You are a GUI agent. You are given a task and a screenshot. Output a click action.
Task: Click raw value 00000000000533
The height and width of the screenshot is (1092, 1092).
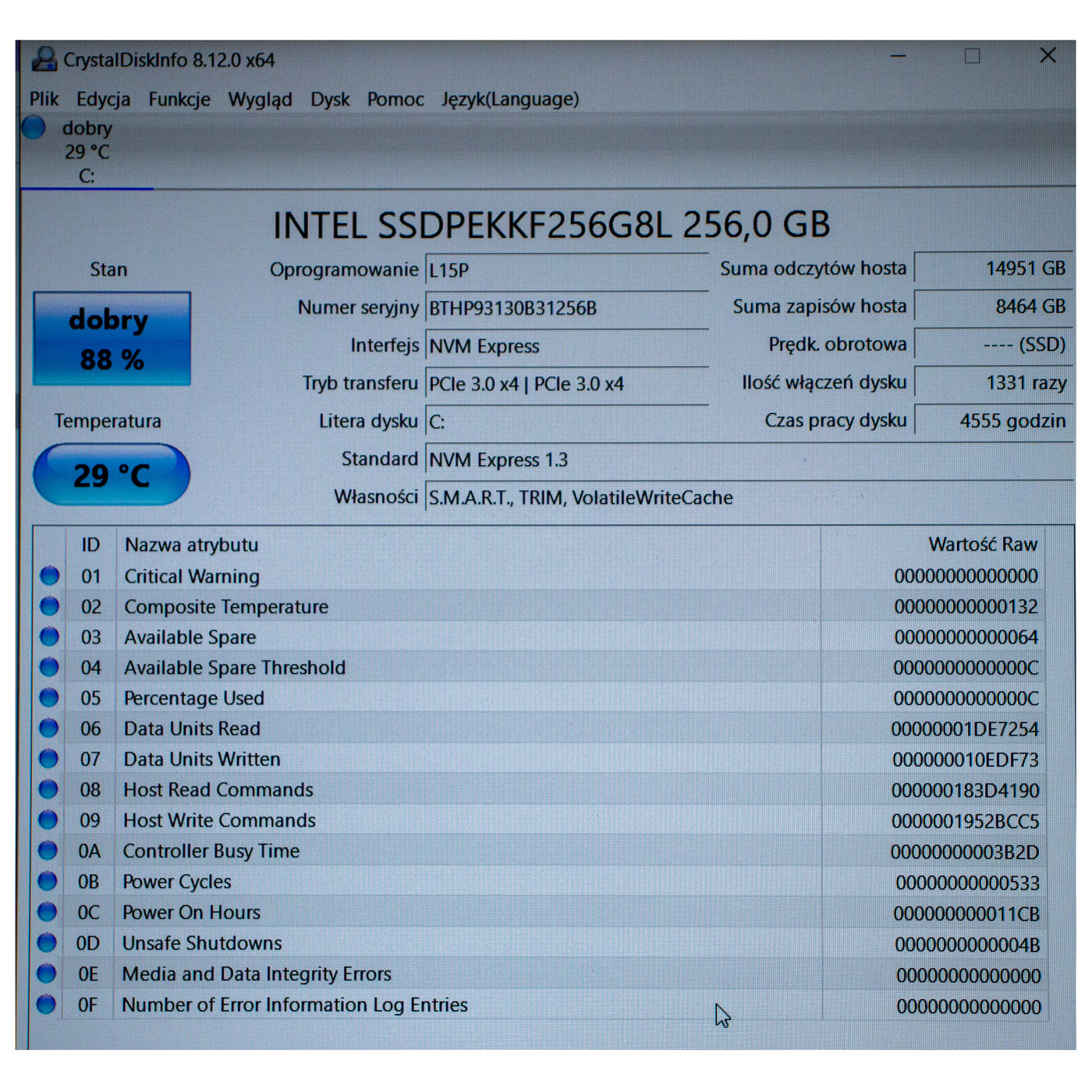pyautogui.click(x=967, y=883)
